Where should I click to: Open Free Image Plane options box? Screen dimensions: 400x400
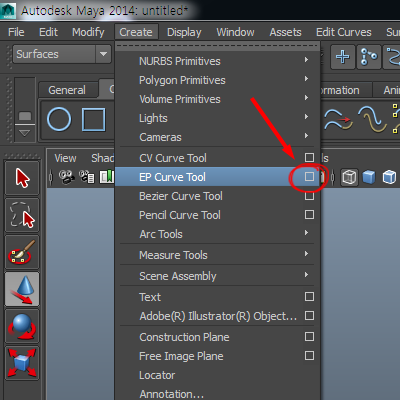(309, 356)
